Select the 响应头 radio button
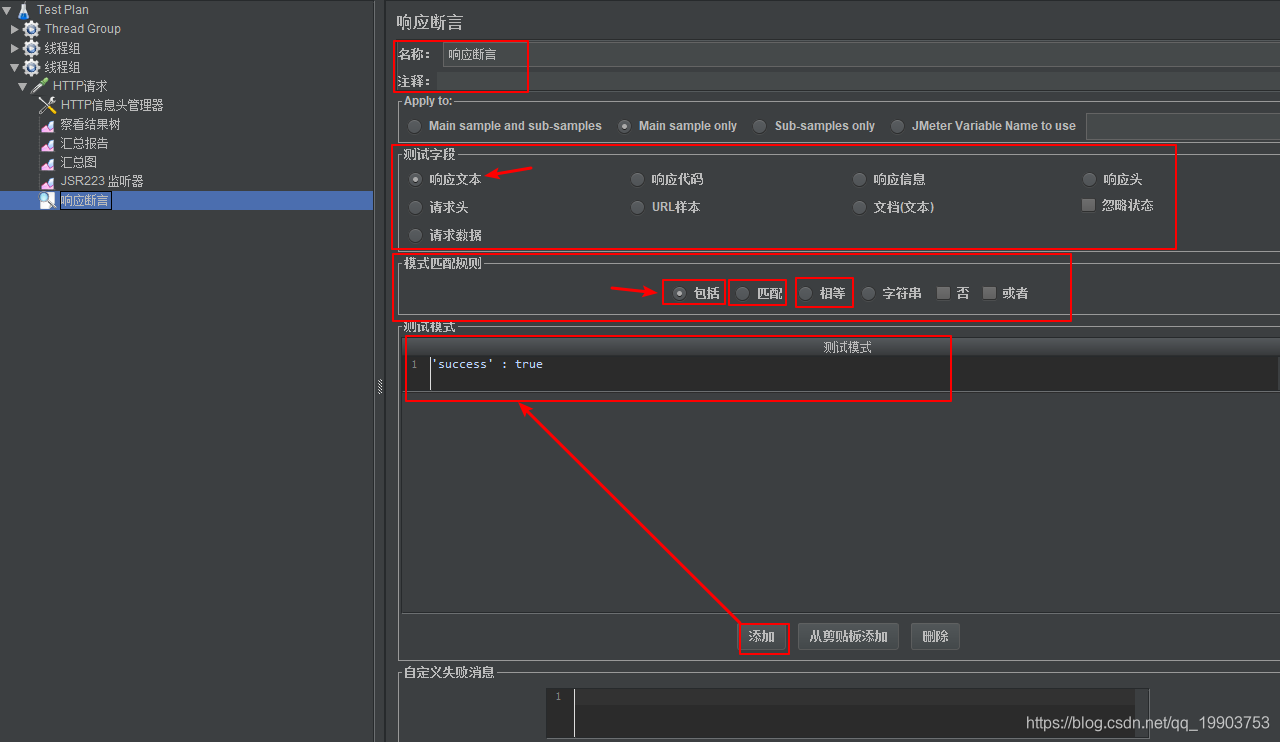 (1089, 179)
